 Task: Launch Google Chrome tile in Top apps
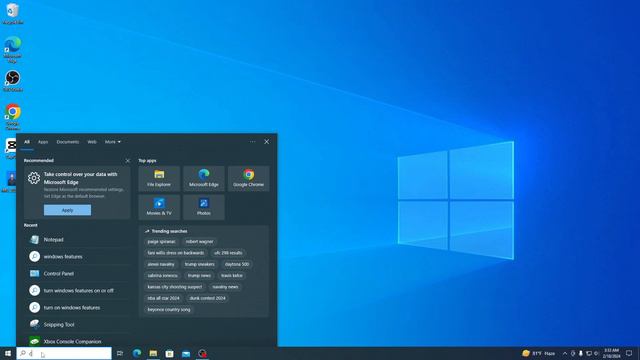pos(249,178)
